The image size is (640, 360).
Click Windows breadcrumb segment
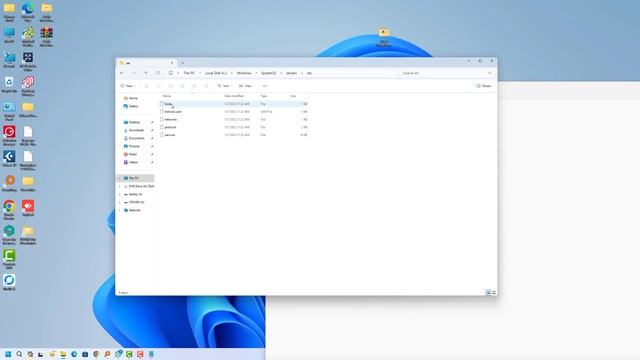tap(244, 73)
